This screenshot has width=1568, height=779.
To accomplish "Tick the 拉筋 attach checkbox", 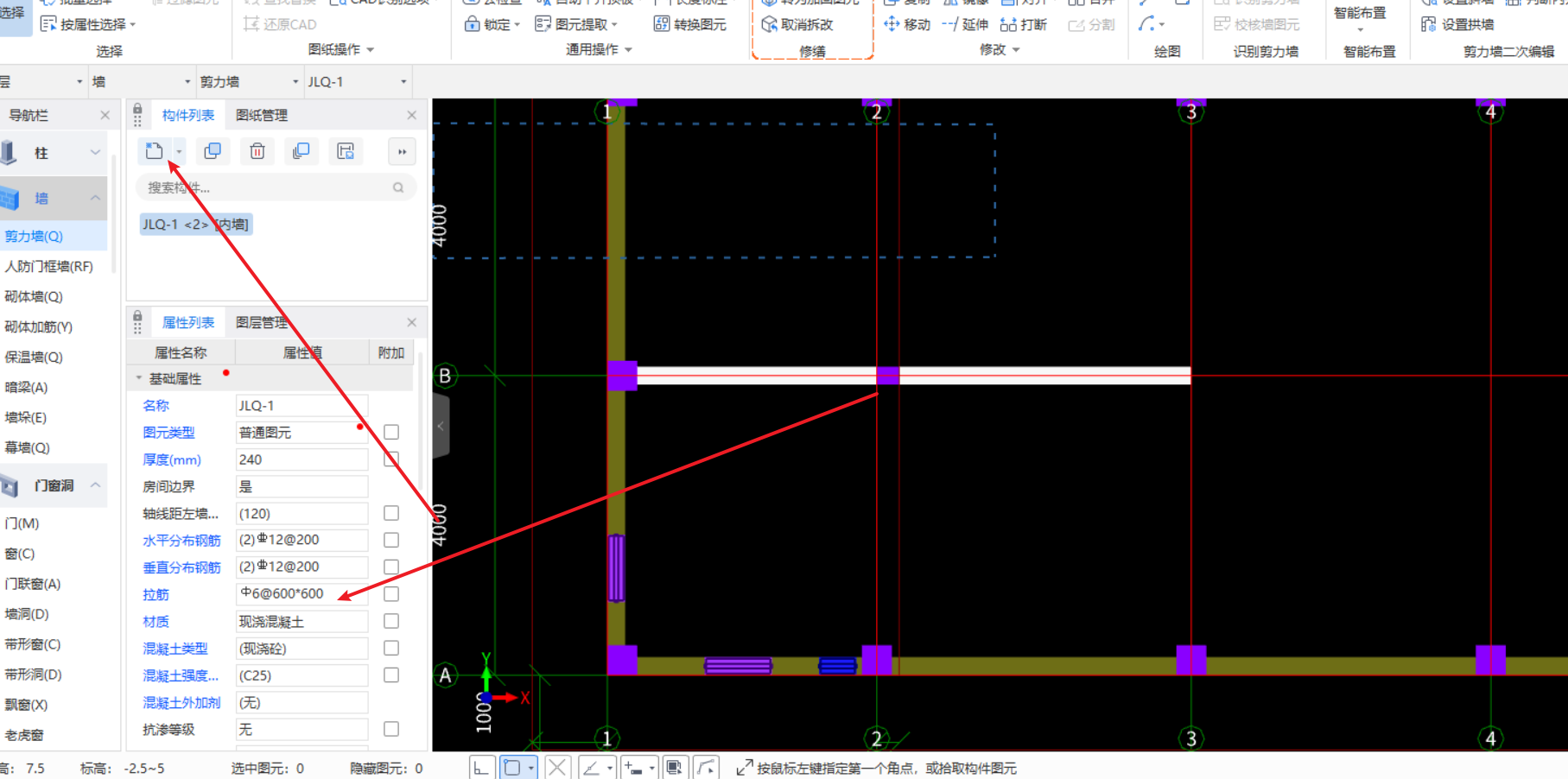I will pos(391,594).
